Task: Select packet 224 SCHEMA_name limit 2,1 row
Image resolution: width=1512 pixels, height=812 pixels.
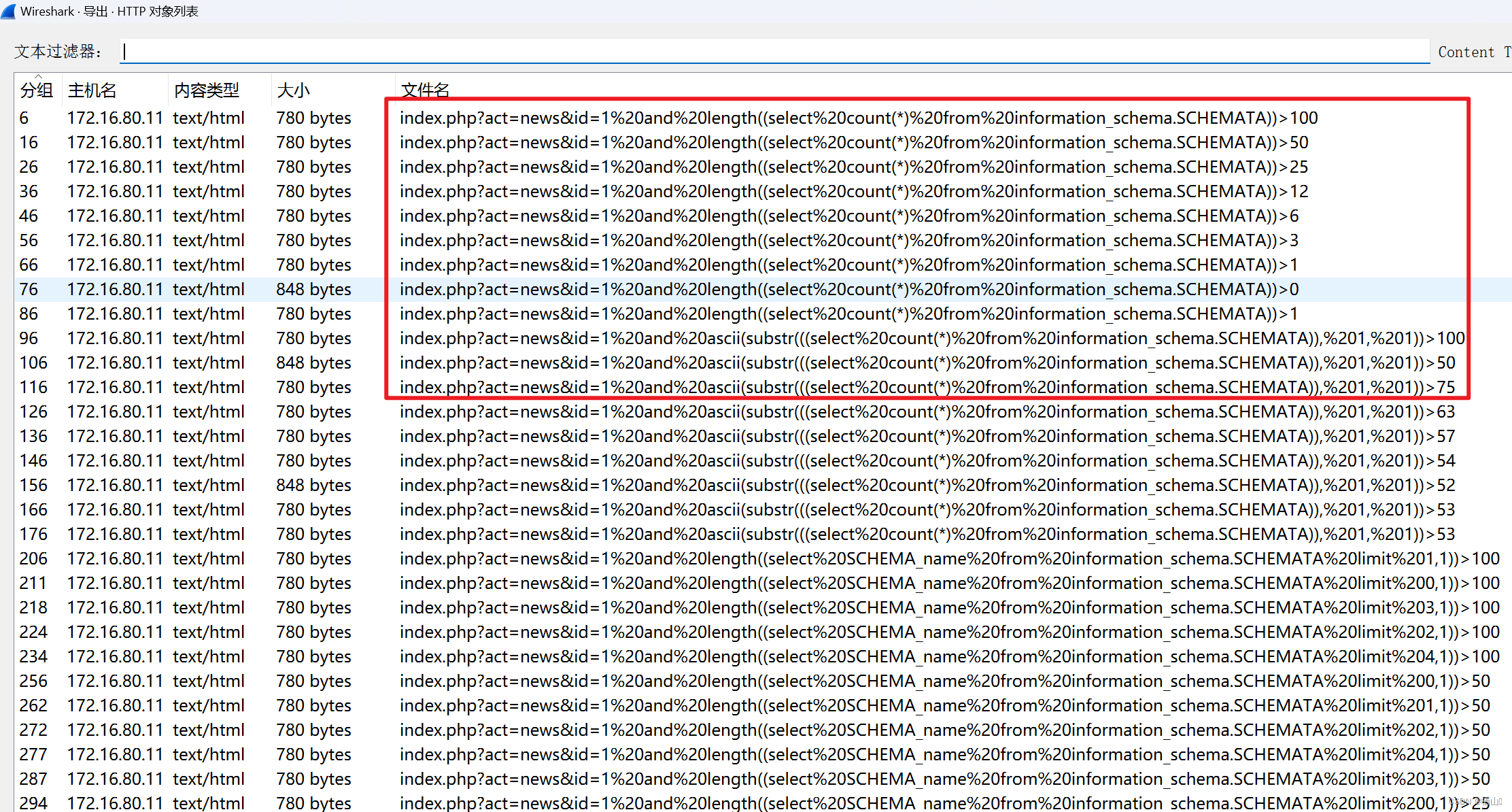Action: pos(763,632)
